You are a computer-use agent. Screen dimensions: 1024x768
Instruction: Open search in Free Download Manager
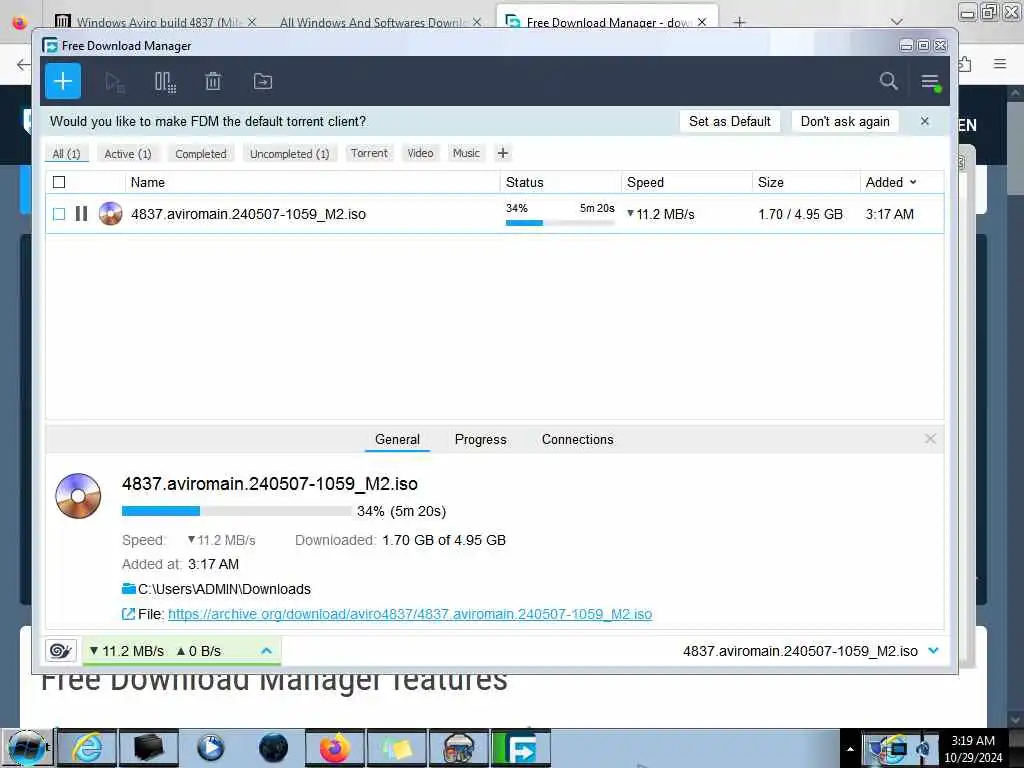(x=888, y=81)
